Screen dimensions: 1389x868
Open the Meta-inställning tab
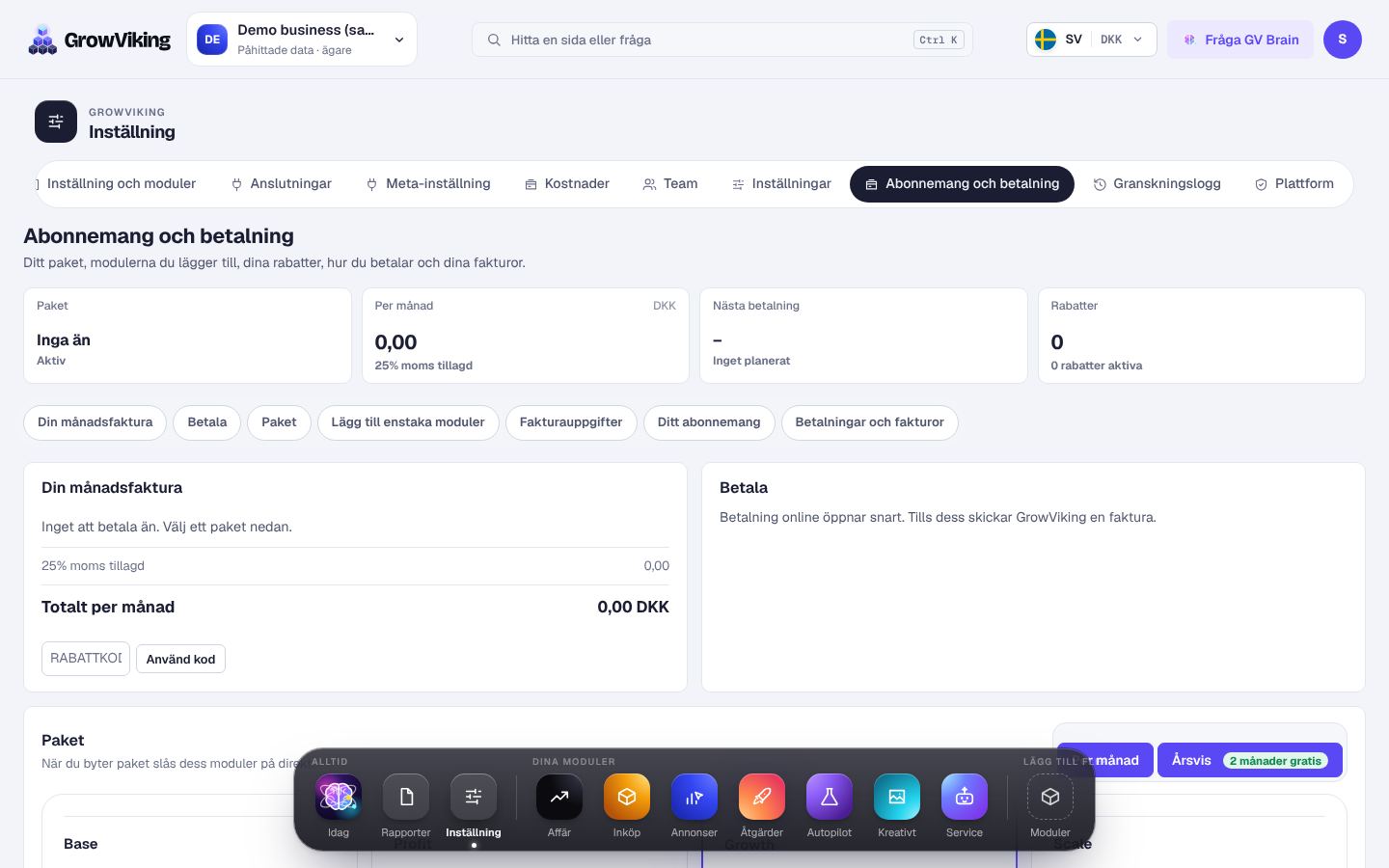click(429, 183)
